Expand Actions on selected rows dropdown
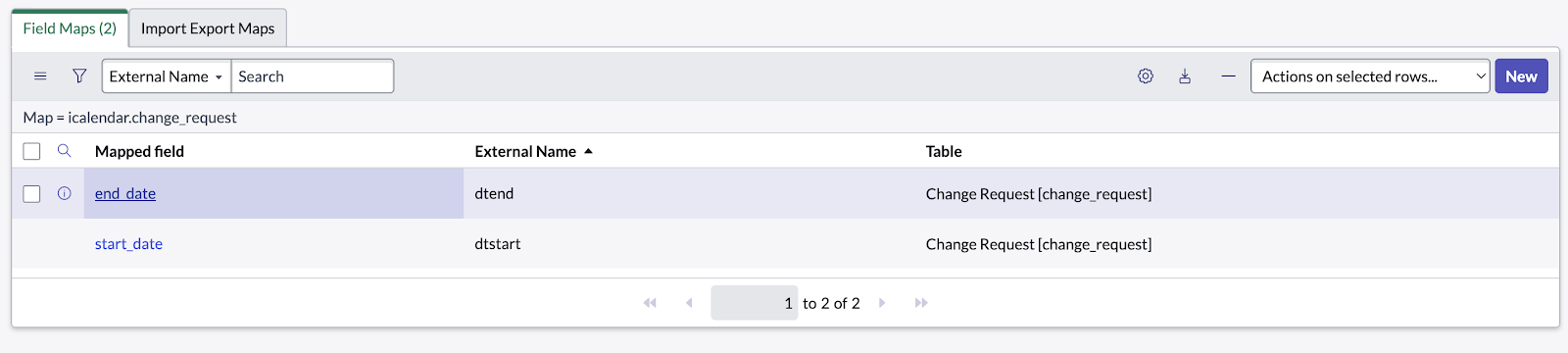1568x353 pixels. pos(1370,76)
